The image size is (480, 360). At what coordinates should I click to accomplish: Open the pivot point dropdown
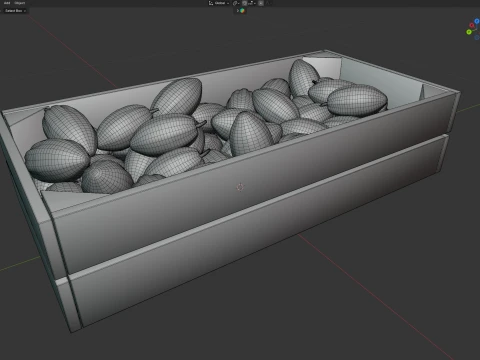(x=236, y=3)
